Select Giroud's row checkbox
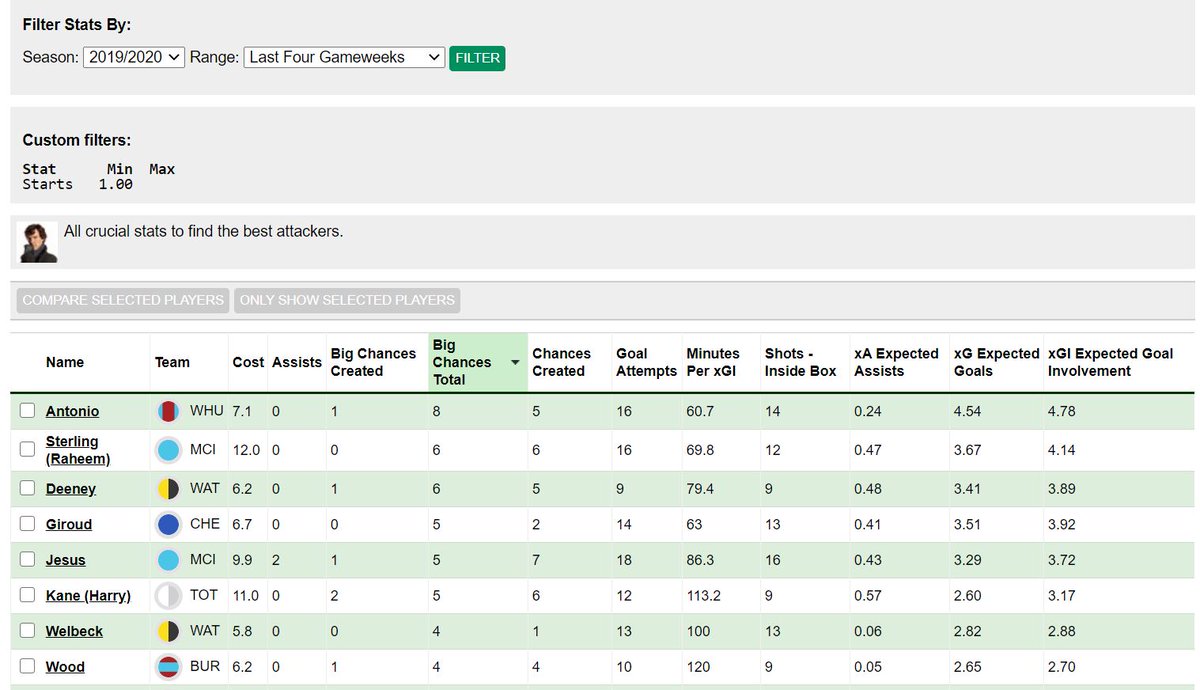1200x690 pixels. tap(28, 524)
